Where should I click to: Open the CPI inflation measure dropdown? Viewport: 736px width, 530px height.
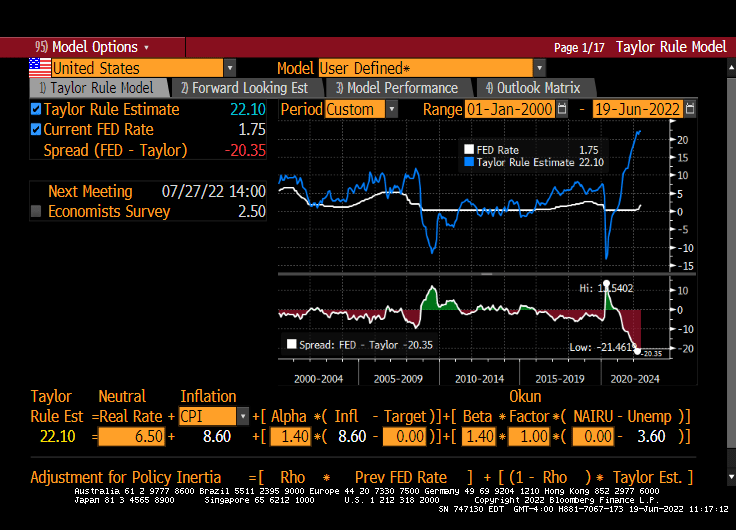point(242,416)
